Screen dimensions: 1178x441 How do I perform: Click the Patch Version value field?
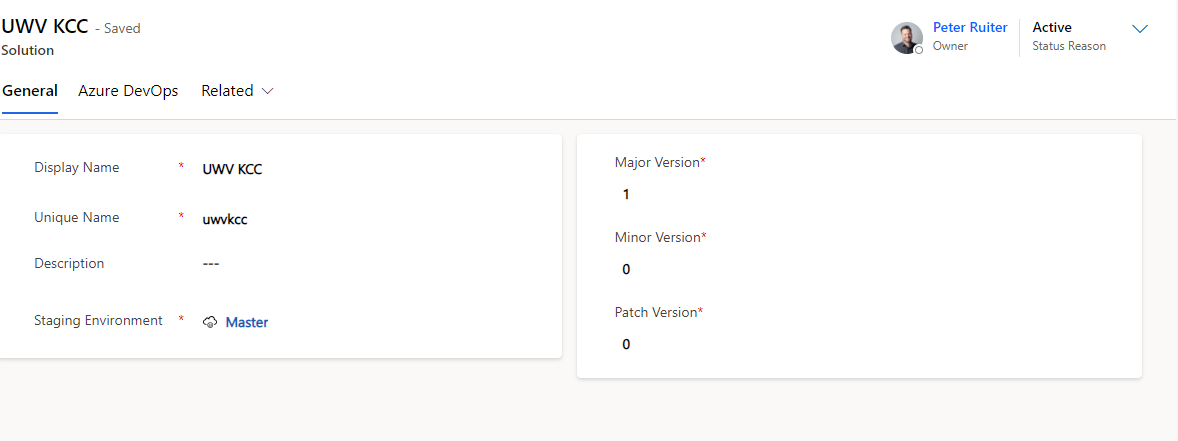pyautogui.click(x=859, y=345)
